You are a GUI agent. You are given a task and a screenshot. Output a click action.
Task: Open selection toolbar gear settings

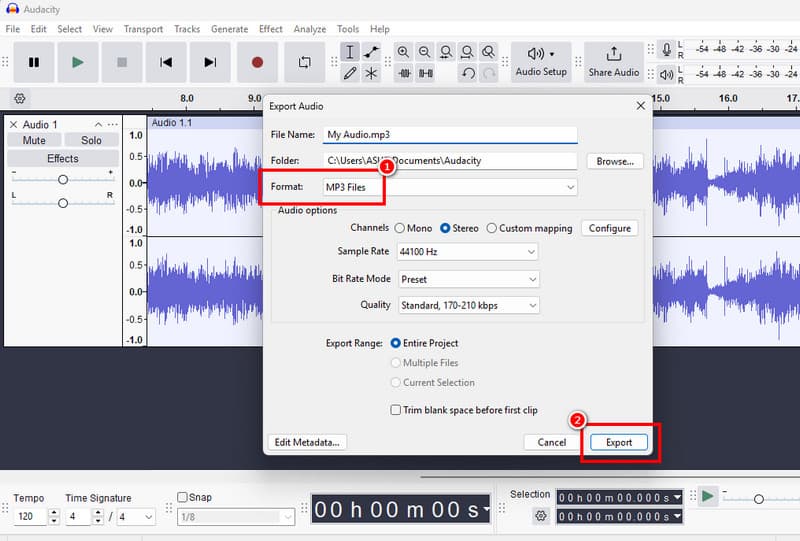pyautogui.click(x=541, y=516)
